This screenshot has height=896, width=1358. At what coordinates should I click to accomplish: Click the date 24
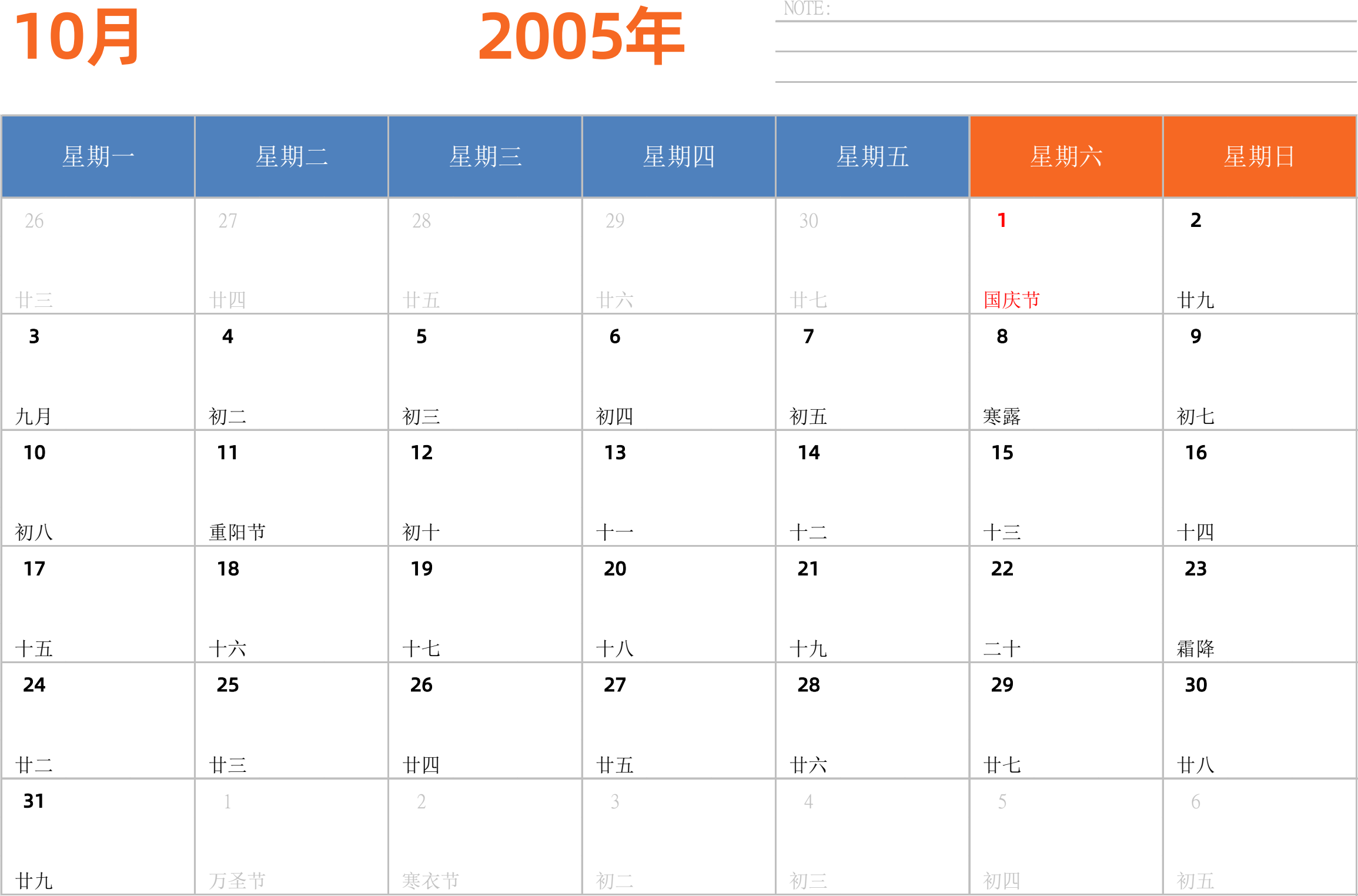[x=34, y=685]
